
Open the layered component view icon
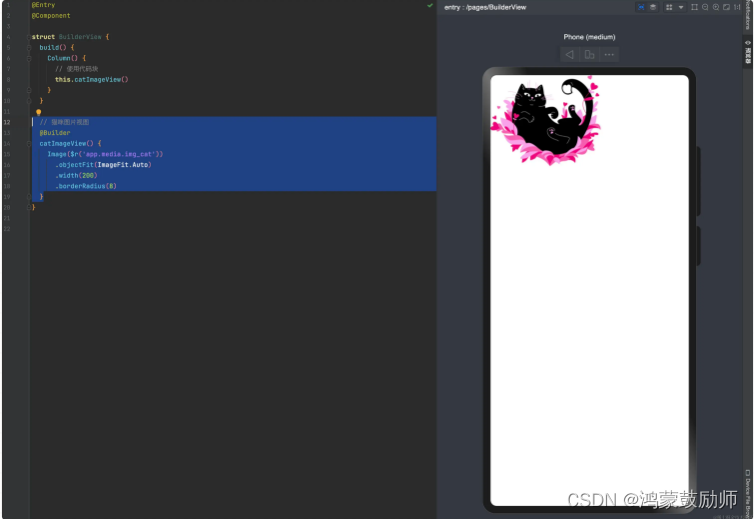653,7
